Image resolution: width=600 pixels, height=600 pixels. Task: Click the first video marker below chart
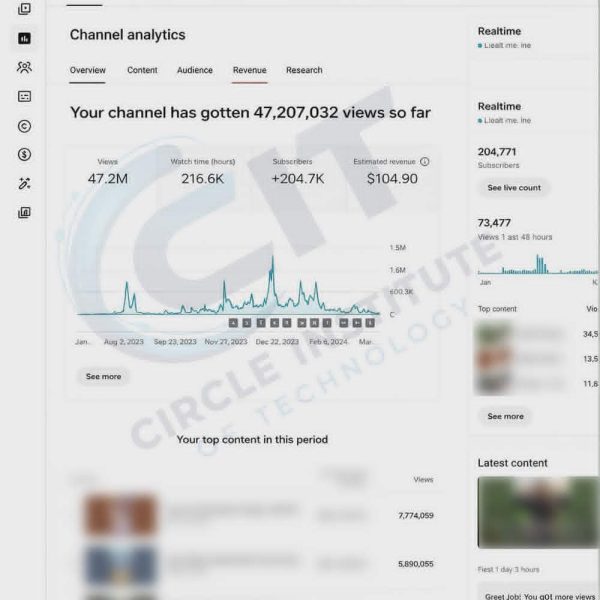pos(233,323)
